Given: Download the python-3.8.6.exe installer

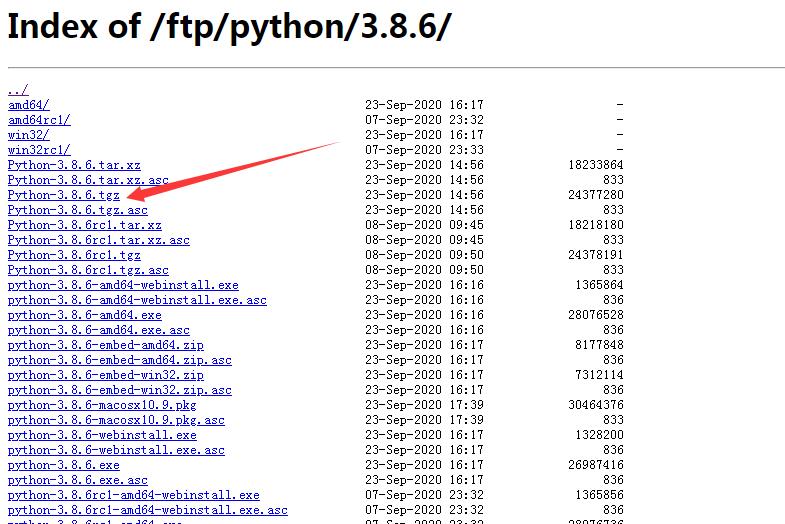Looking at the screenshot, I should click(64, 465).
